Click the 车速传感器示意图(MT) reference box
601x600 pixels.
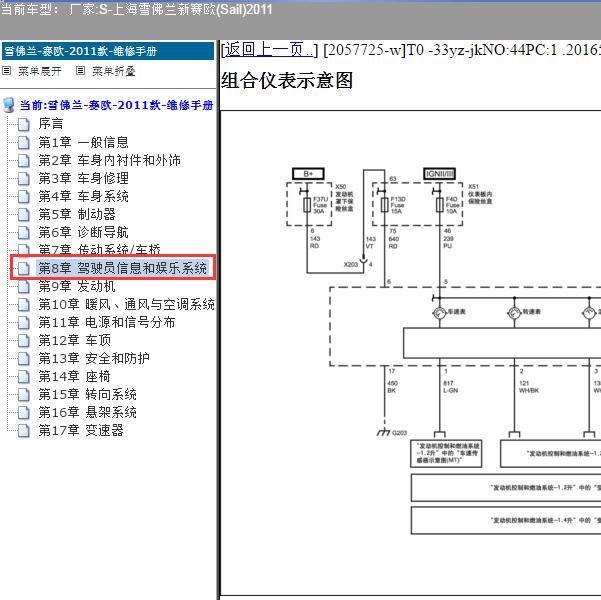446,454
